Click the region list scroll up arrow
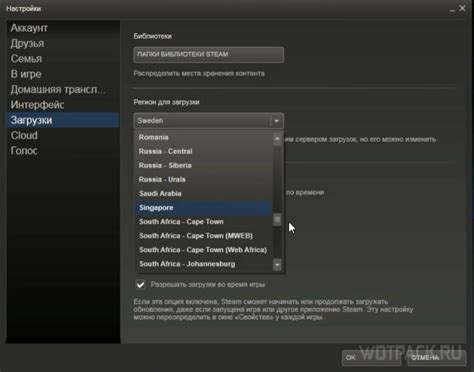Image resolution: width=474 pixels, height=372 pixels. tap(277, 138)
